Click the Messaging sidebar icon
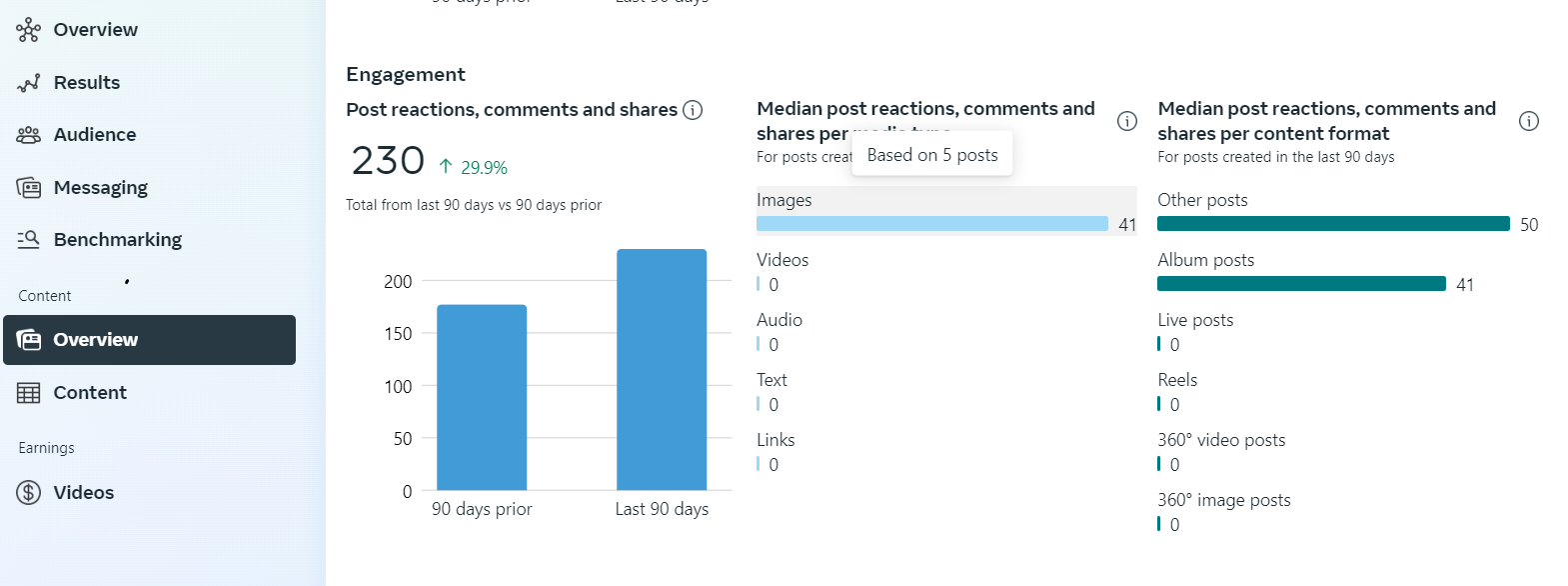 point(28,188)
